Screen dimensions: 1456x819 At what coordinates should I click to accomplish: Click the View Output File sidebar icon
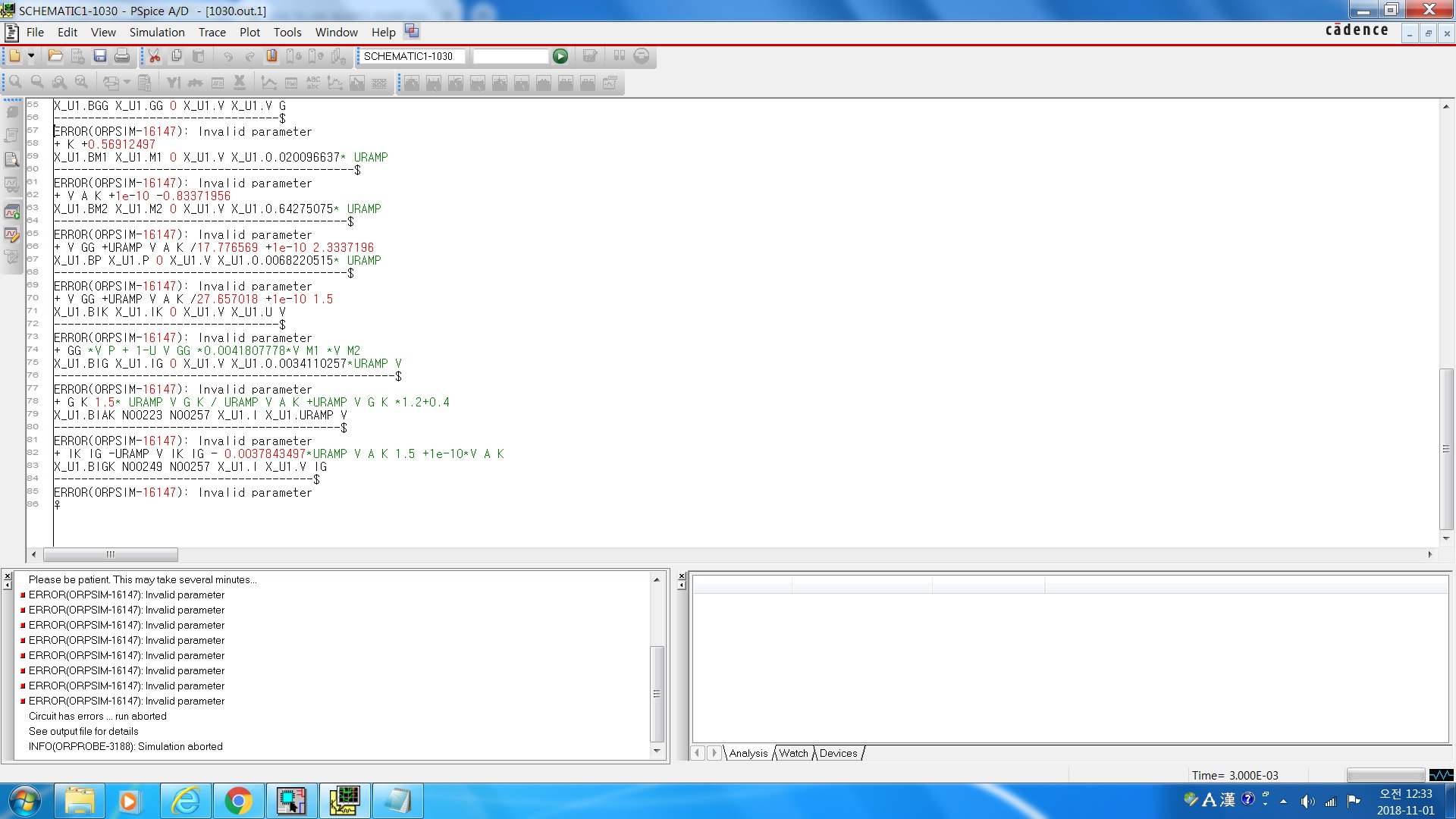pyautogui.click(x=12, y=160)
